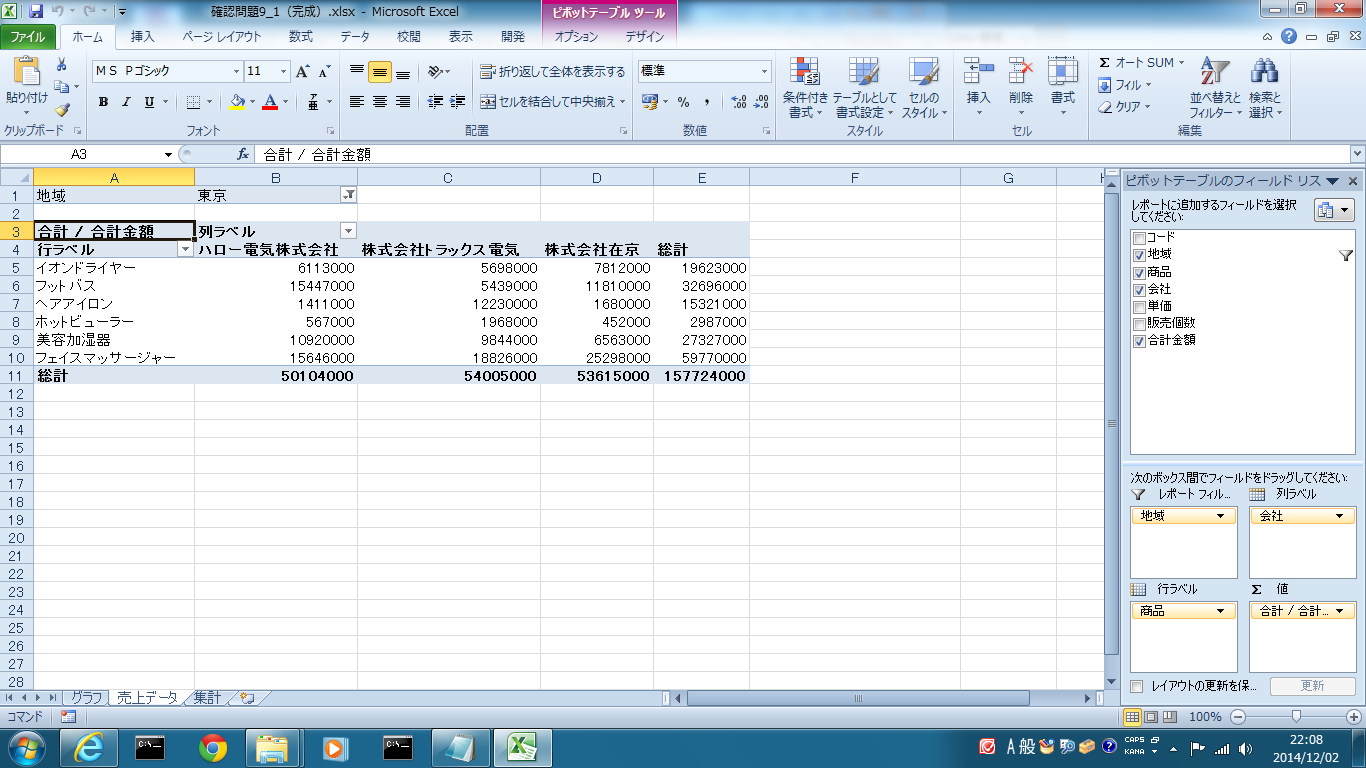Screen dimensions: 1366x768
Task: Select cell E11 with 157724000
Action: point(701,376)
